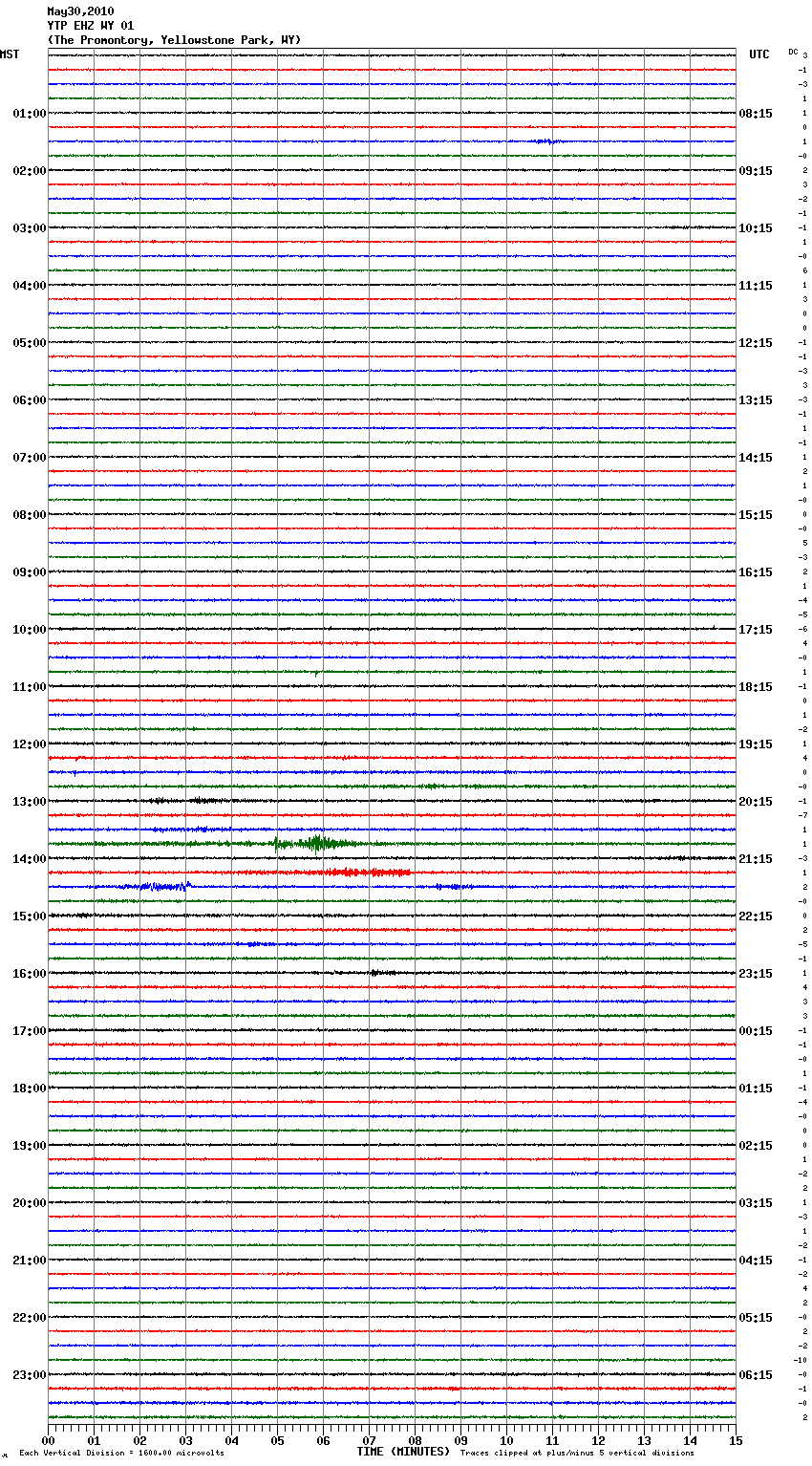Click the traces clipped footnote text
The width and height of the screenshot is (812, 1466).
[577, 1453]
